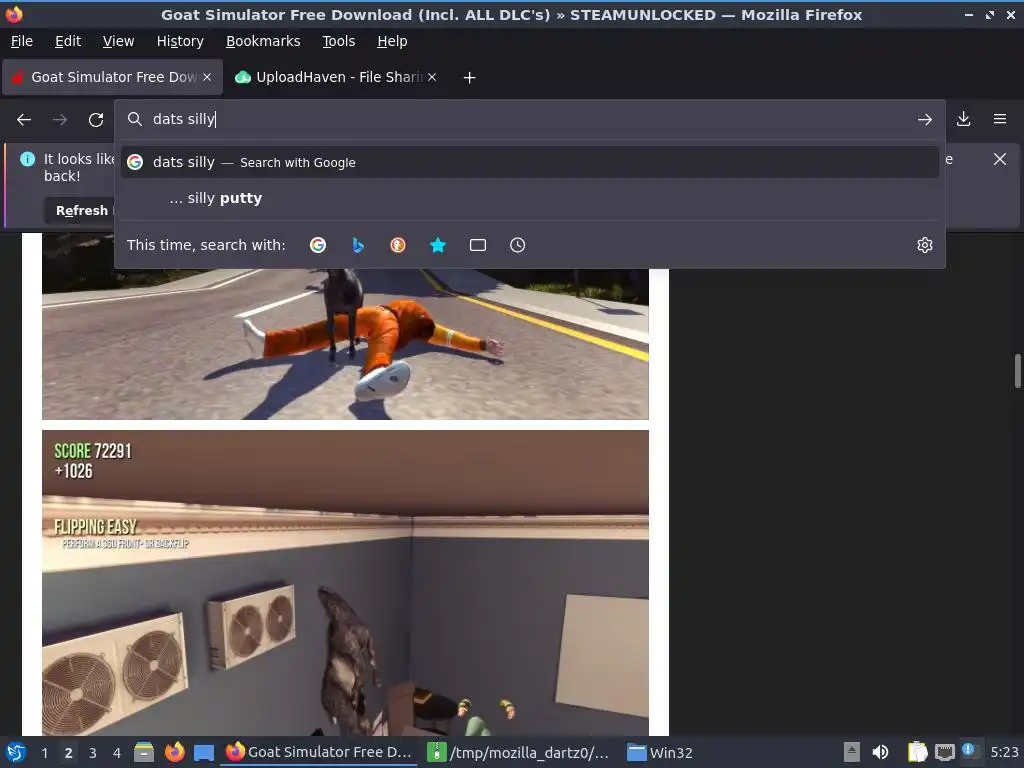Click the go arrow in the address bar
1024x768 pixels.
(925, 120)
